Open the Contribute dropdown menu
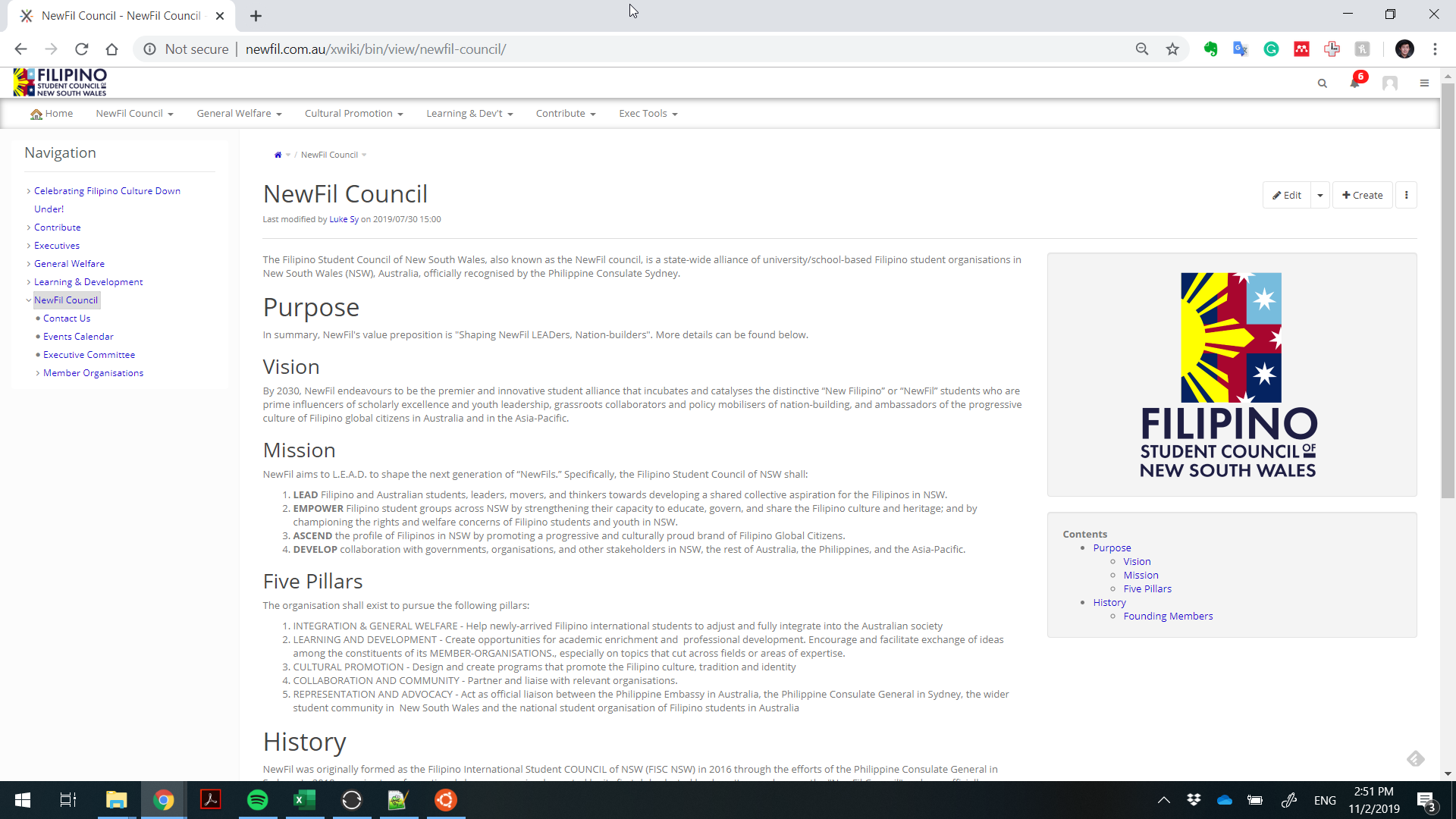1456x819 pixels. click(566, 114)
